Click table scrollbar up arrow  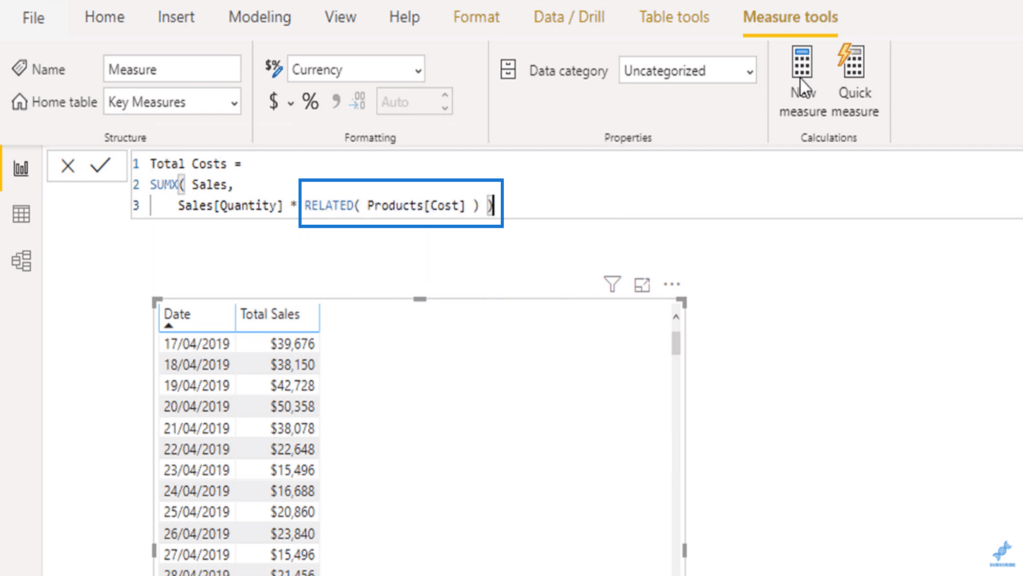tap(676, 317)
